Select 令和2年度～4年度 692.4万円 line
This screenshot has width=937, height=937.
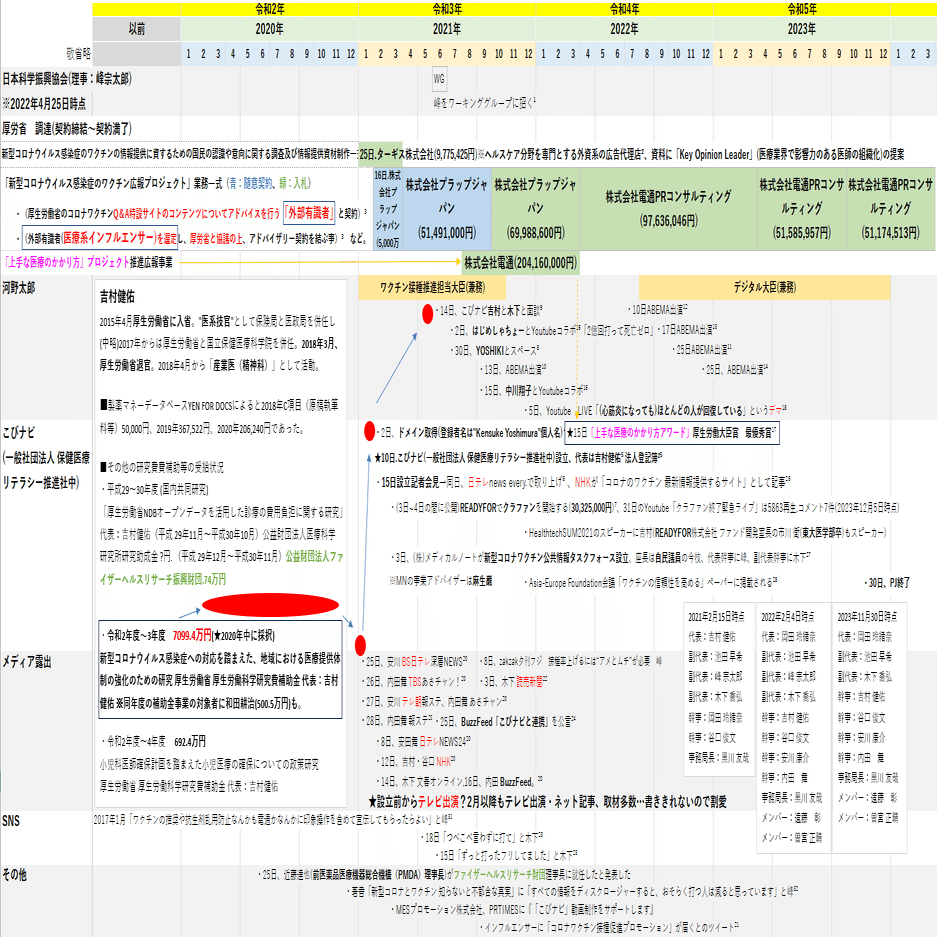tap(153, 742)
